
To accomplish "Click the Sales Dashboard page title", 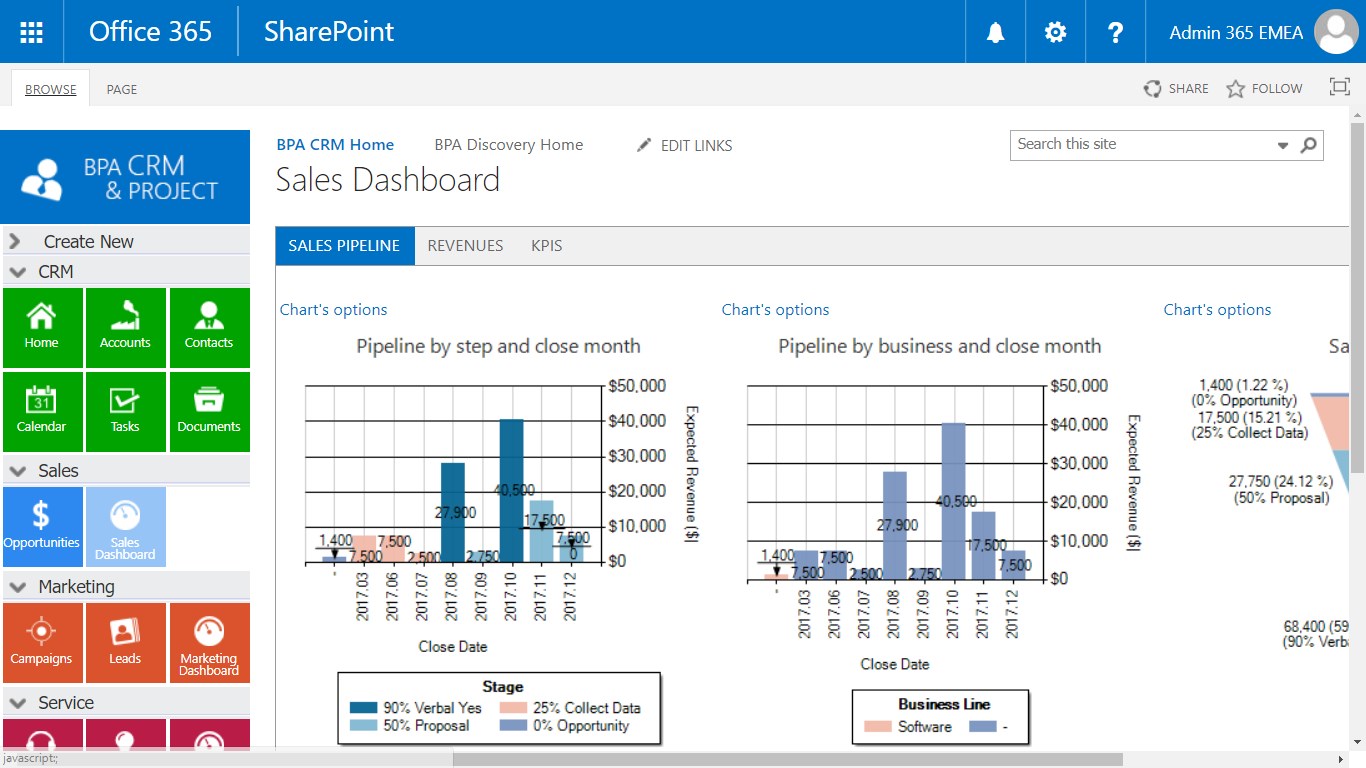I will pyautogui.click(x=388, y=180).
